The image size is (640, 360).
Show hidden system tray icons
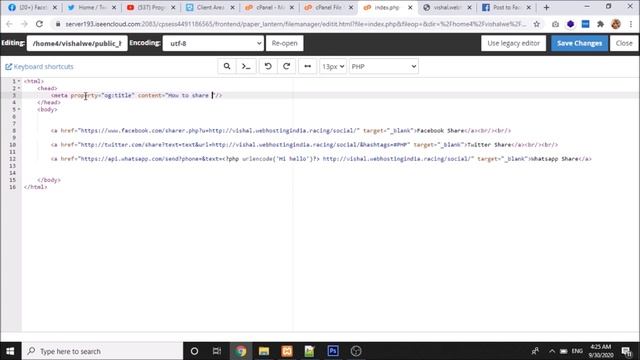click(x=551, y=351)
